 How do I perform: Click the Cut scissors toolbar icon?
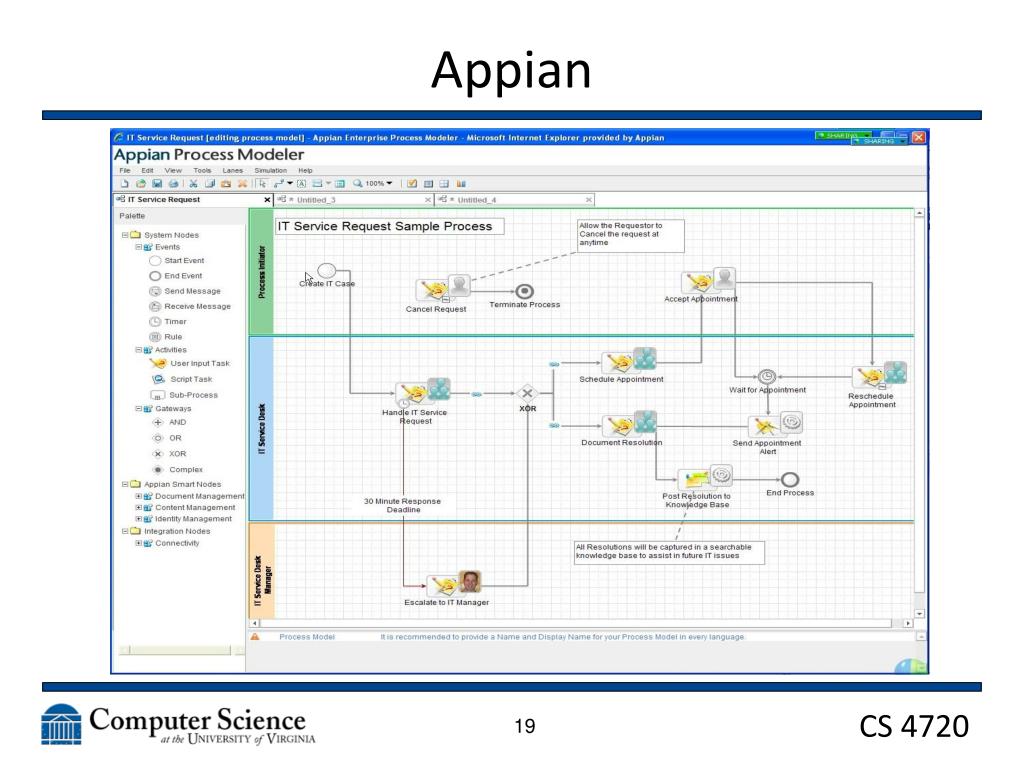point(193,184)
